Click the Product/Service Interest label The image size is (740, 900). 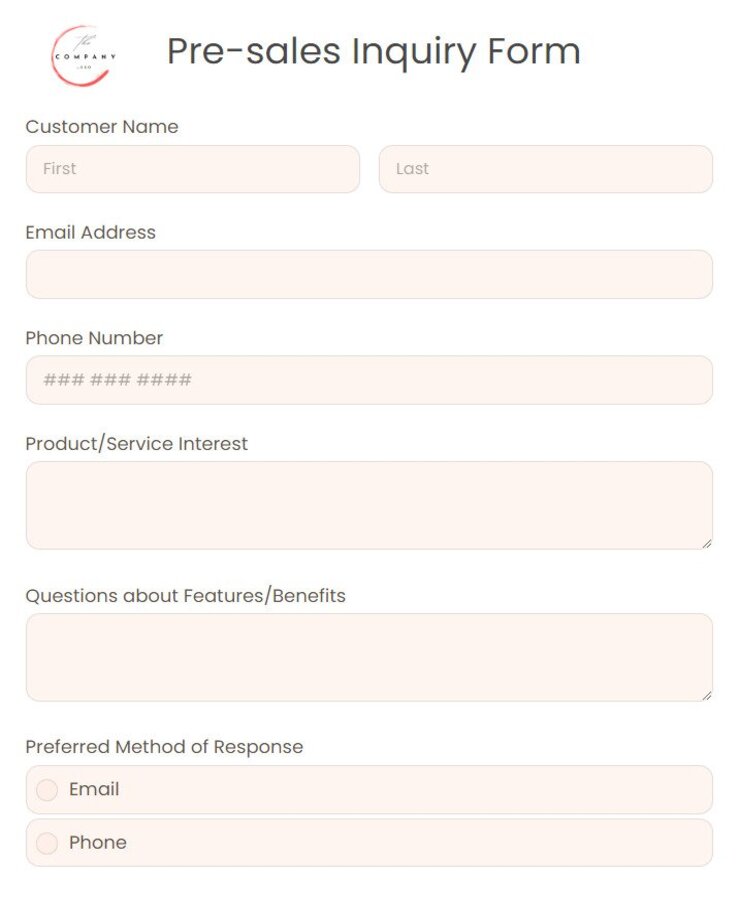137,443
